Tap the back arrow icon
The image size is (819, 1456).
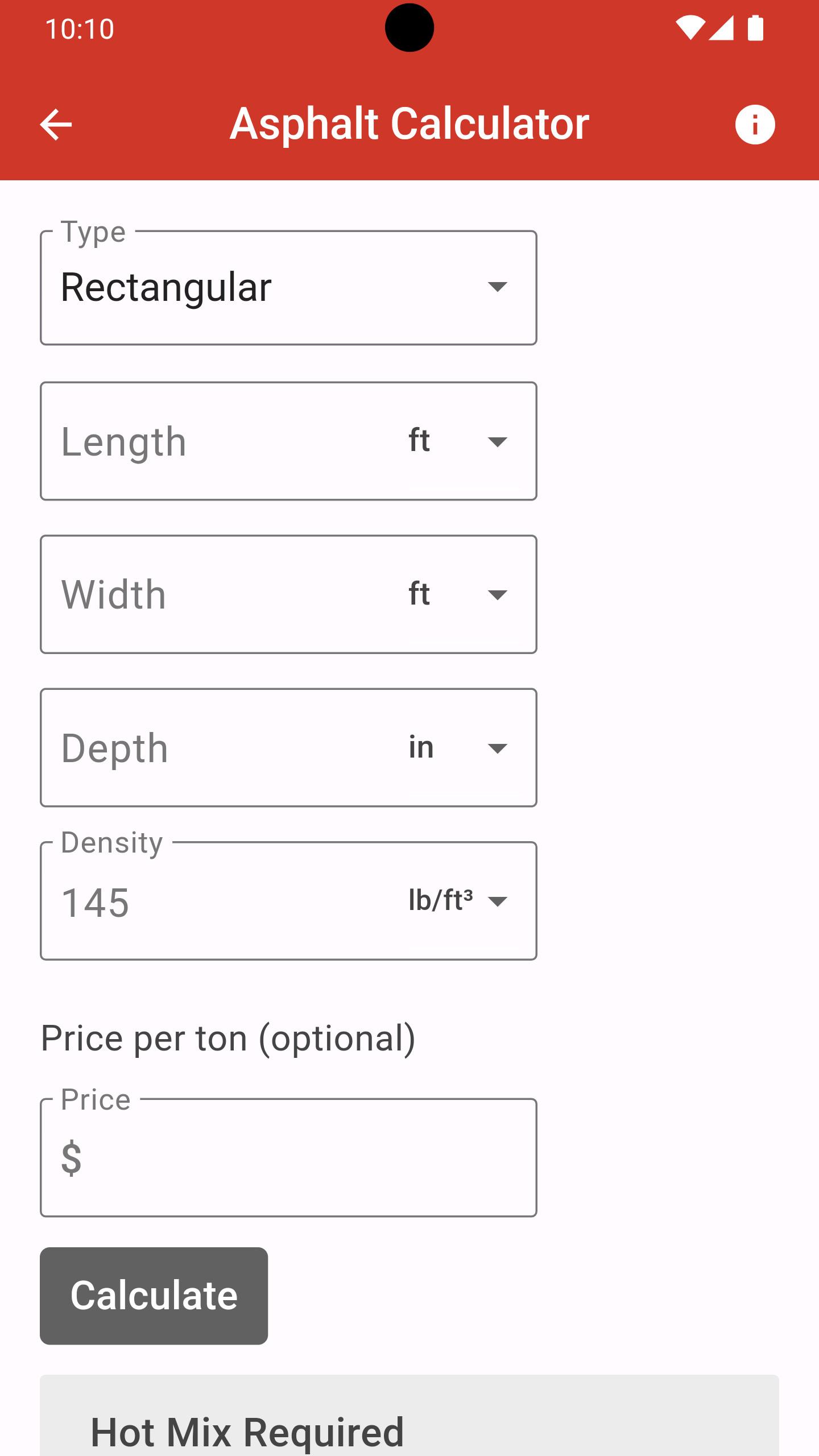coord(56,125)
